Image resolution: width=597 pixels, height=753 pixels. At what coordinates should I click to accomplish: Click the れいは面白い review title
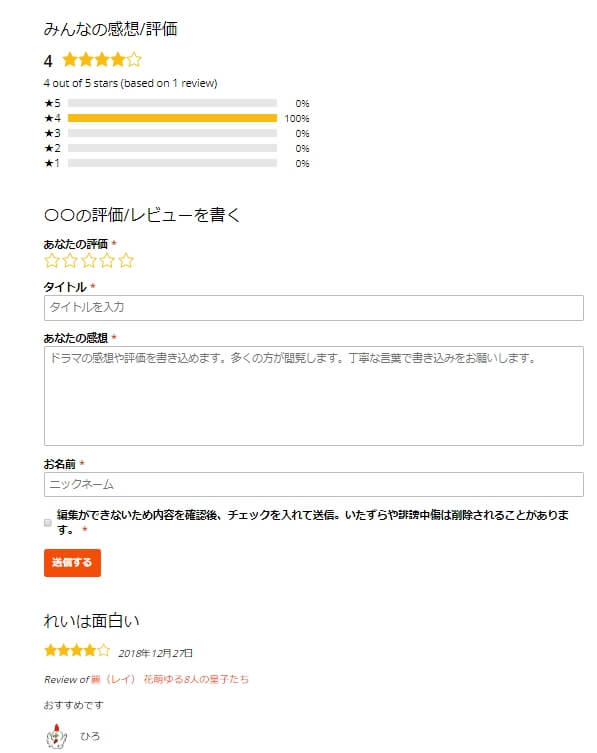[91, 621]
